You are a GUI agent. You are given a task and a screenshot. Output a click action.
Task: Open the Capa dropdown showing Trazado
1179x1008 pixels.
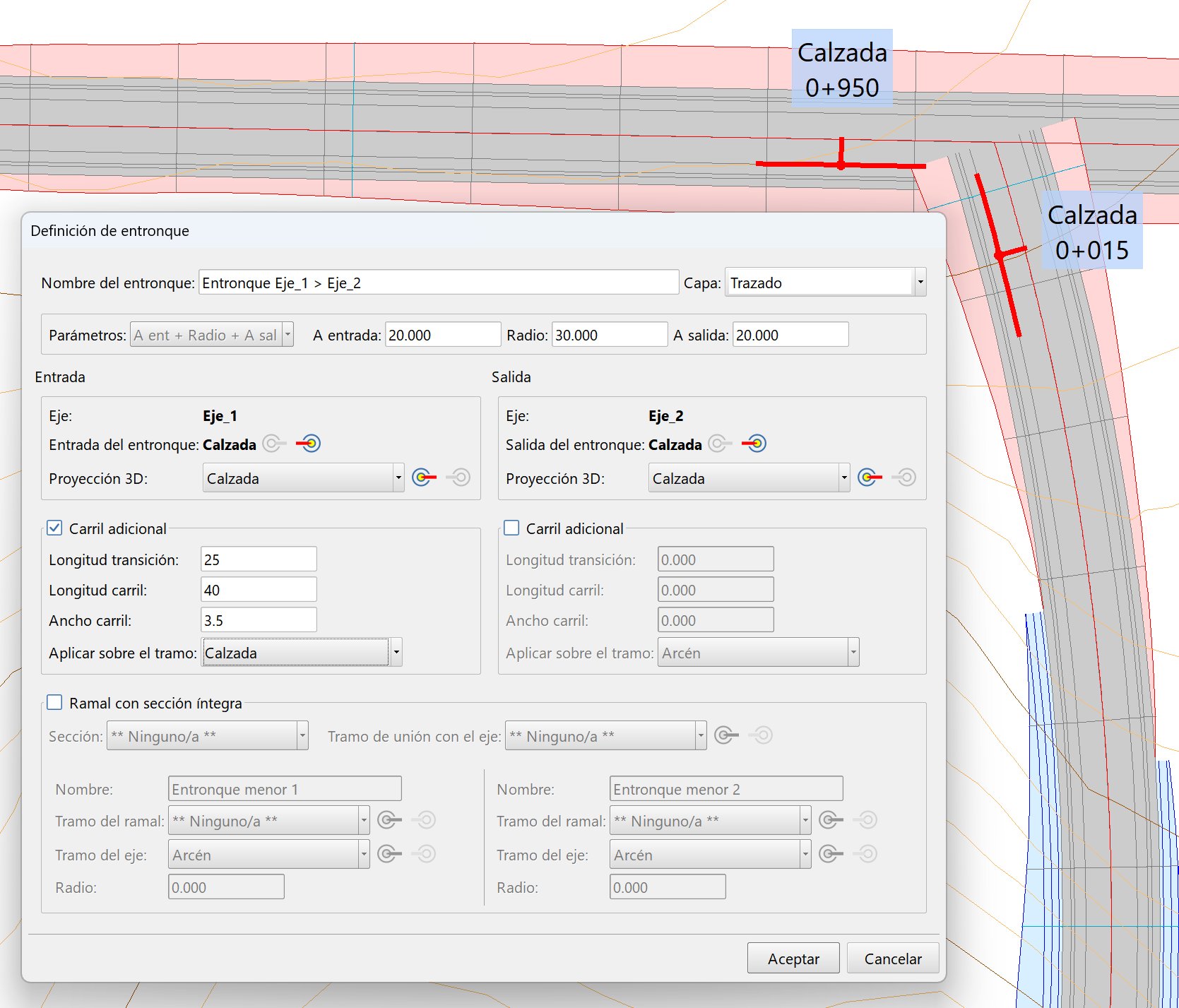click(x=920, y=283)
